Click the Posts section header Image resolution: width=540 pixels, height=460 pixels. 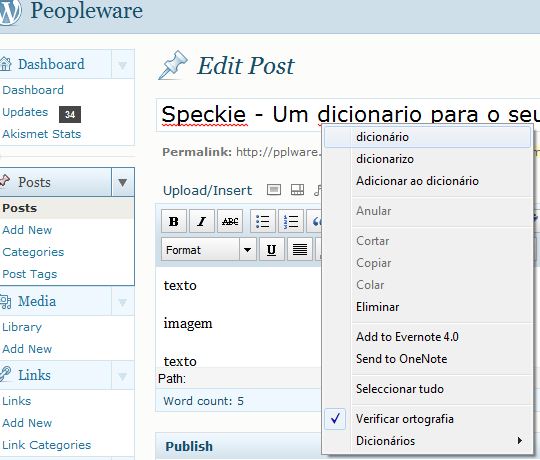click(34, 182)
